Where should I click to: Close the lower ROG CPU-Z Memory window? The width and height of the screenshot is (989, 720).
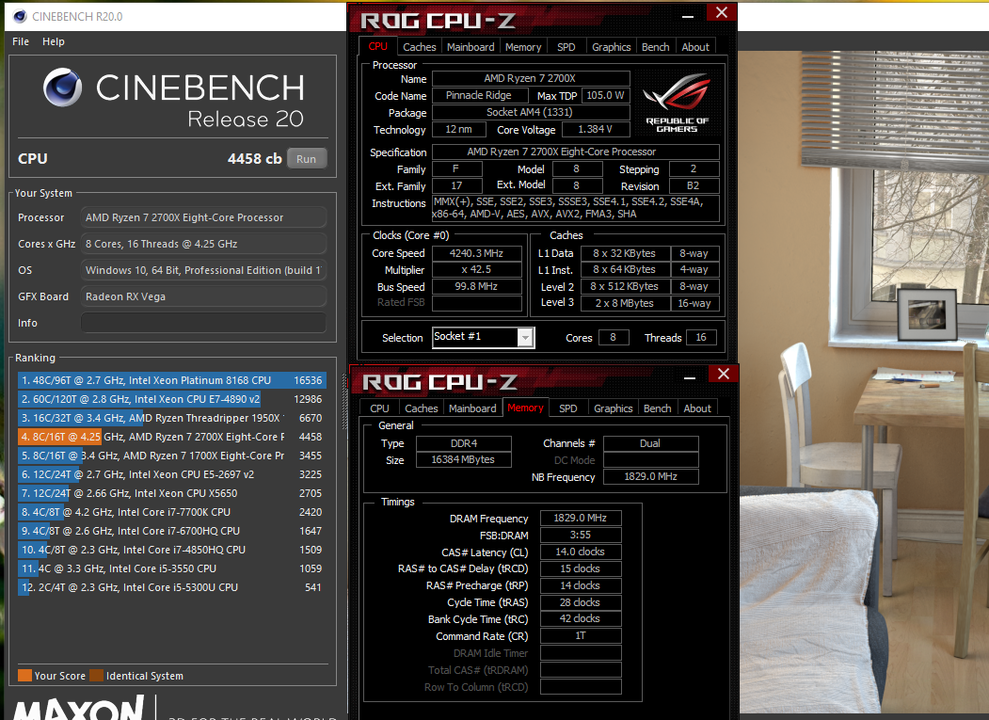tap(723, 374)
